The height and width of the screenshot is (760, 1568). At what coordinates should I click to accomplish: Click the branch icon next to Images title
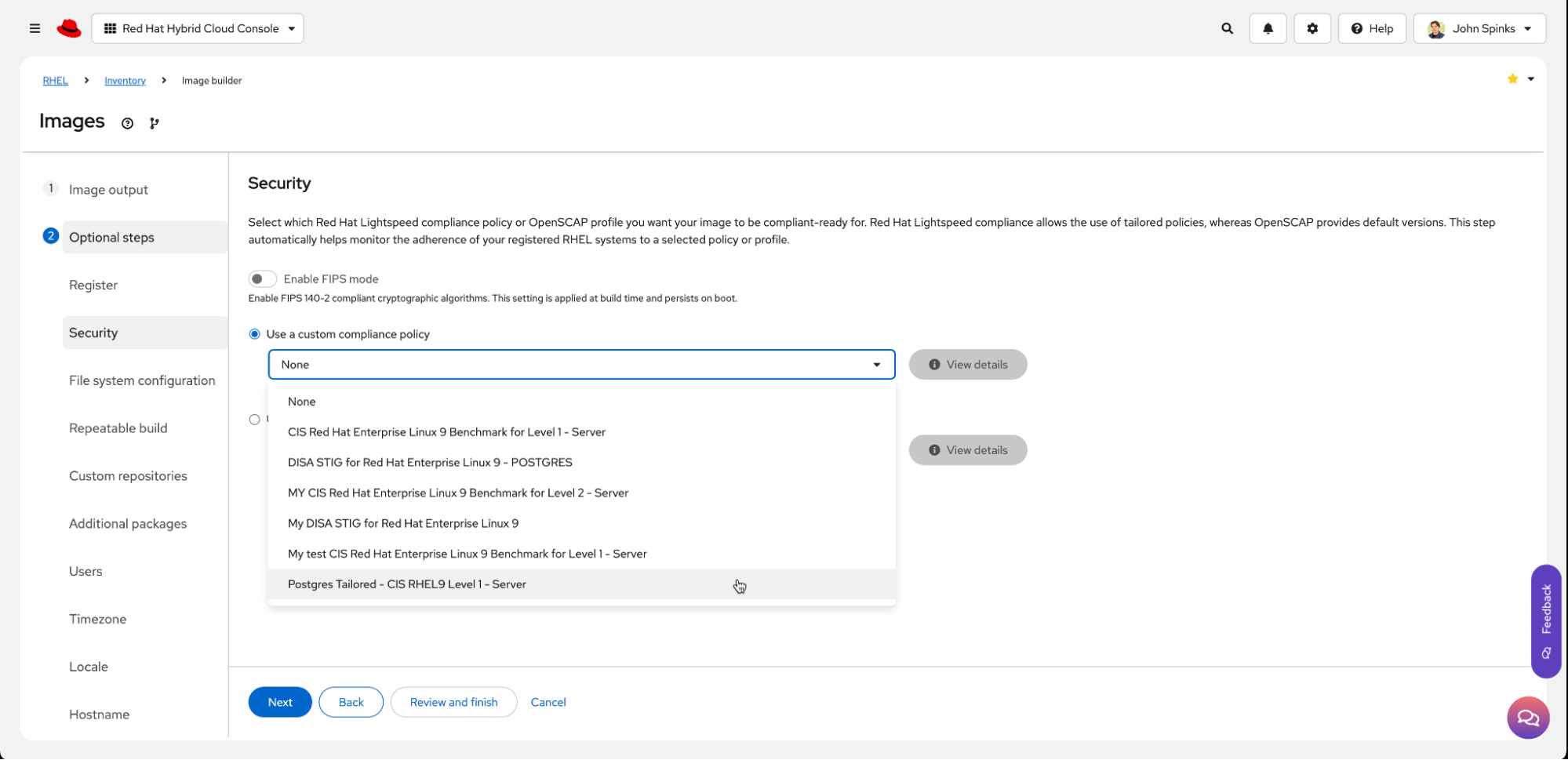pos(155,123)
